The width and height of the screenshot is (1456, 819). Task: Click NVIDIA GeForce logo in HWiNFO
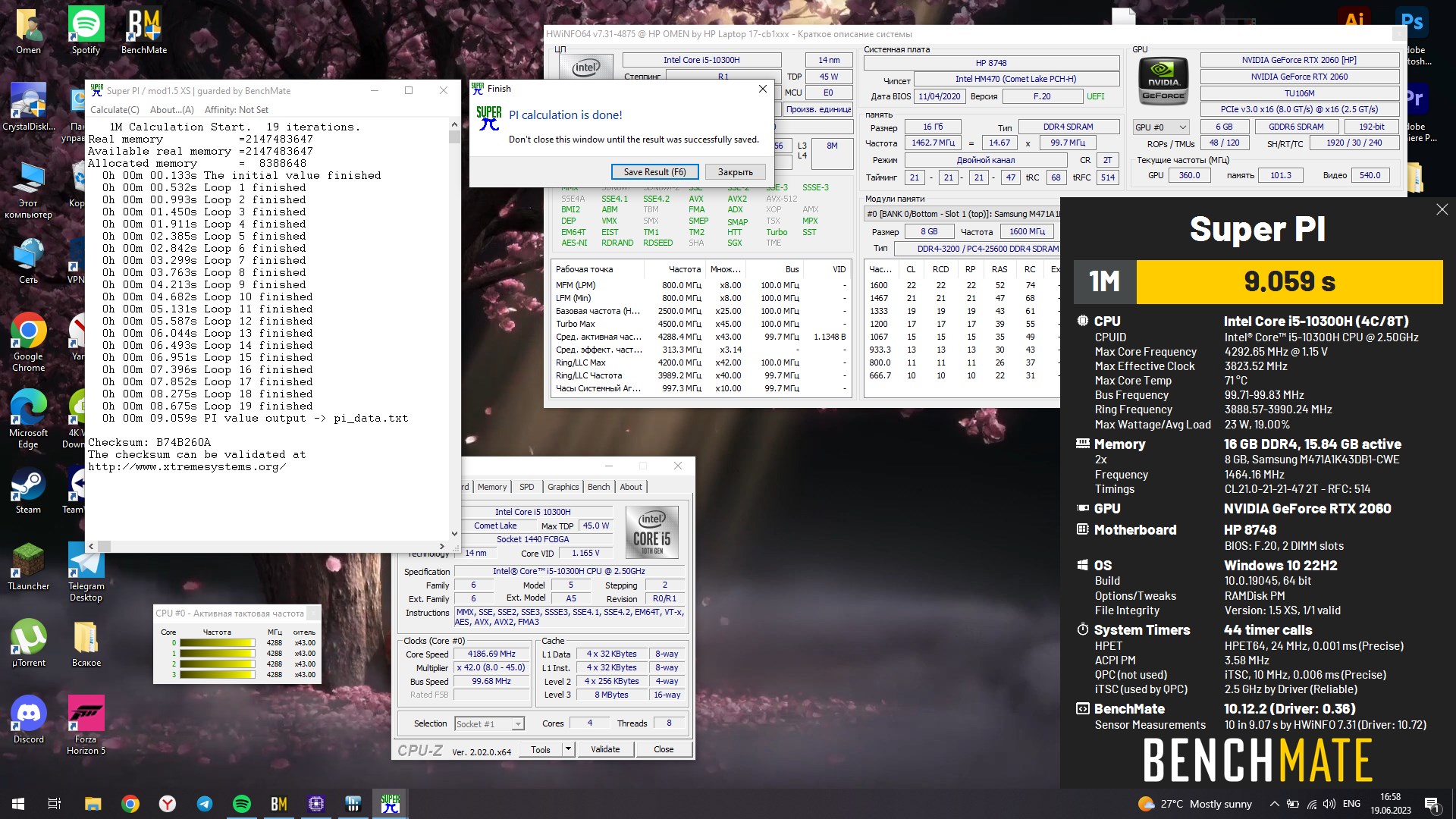pyautogui.click(x=1163, y=80)
